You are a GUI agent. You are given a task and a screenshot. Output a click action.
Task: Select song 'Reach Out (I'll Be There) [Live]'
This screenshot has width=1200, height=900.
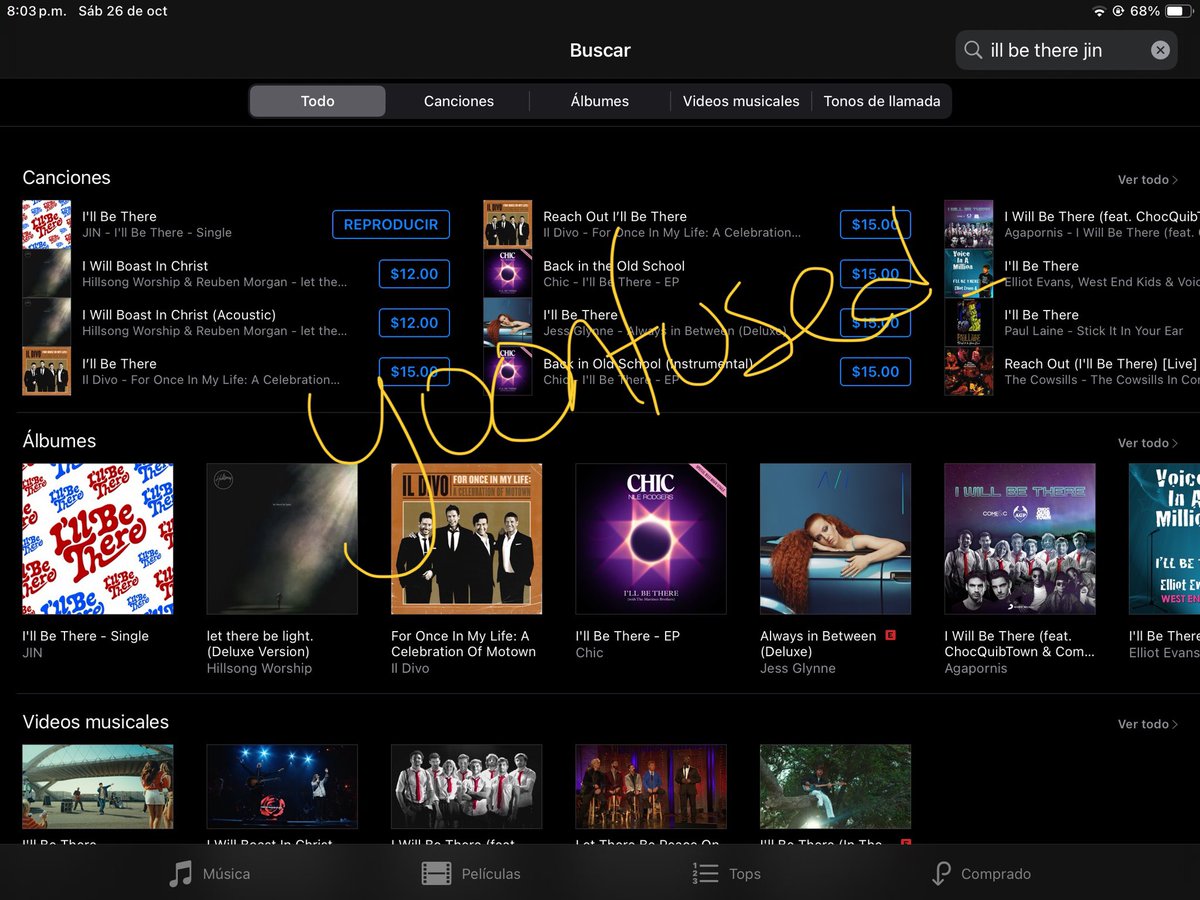point(1100,364)
